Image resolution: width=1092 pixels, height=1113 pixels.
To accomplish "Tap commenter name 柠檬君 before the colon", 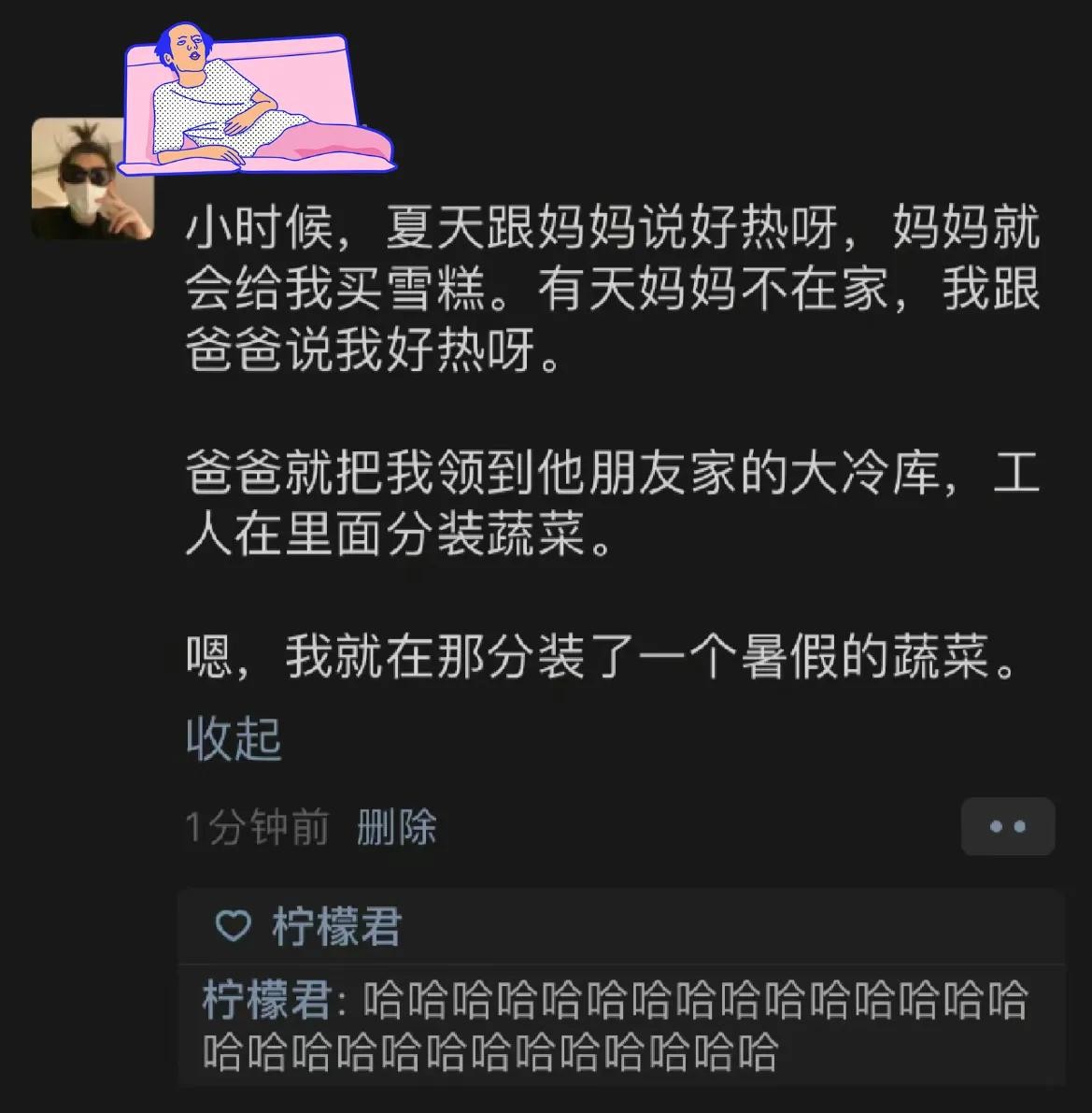I will click(267, 999).
